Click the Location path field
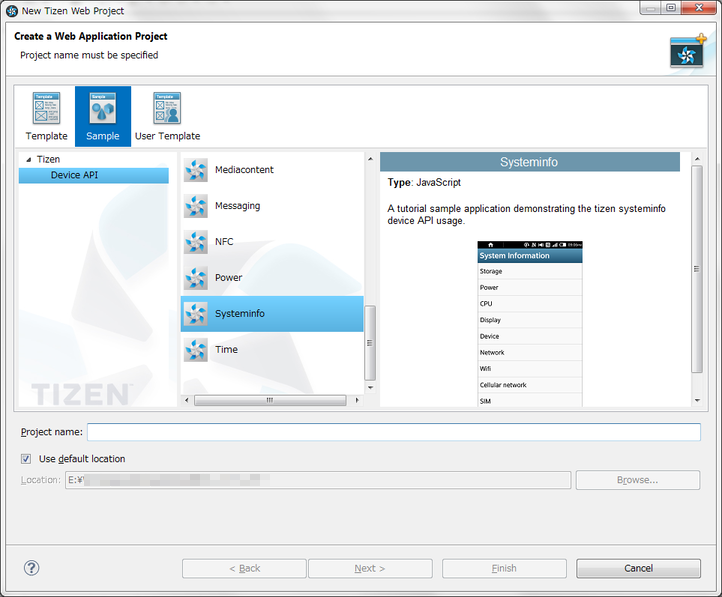 [318, 480]
